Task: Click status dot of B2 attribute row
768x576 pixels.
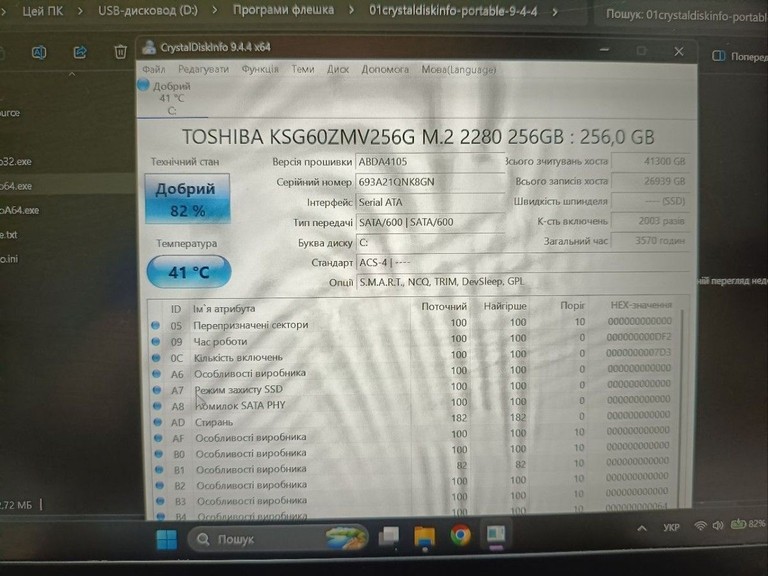Action: pyautogui.click(x=159, y=485)
